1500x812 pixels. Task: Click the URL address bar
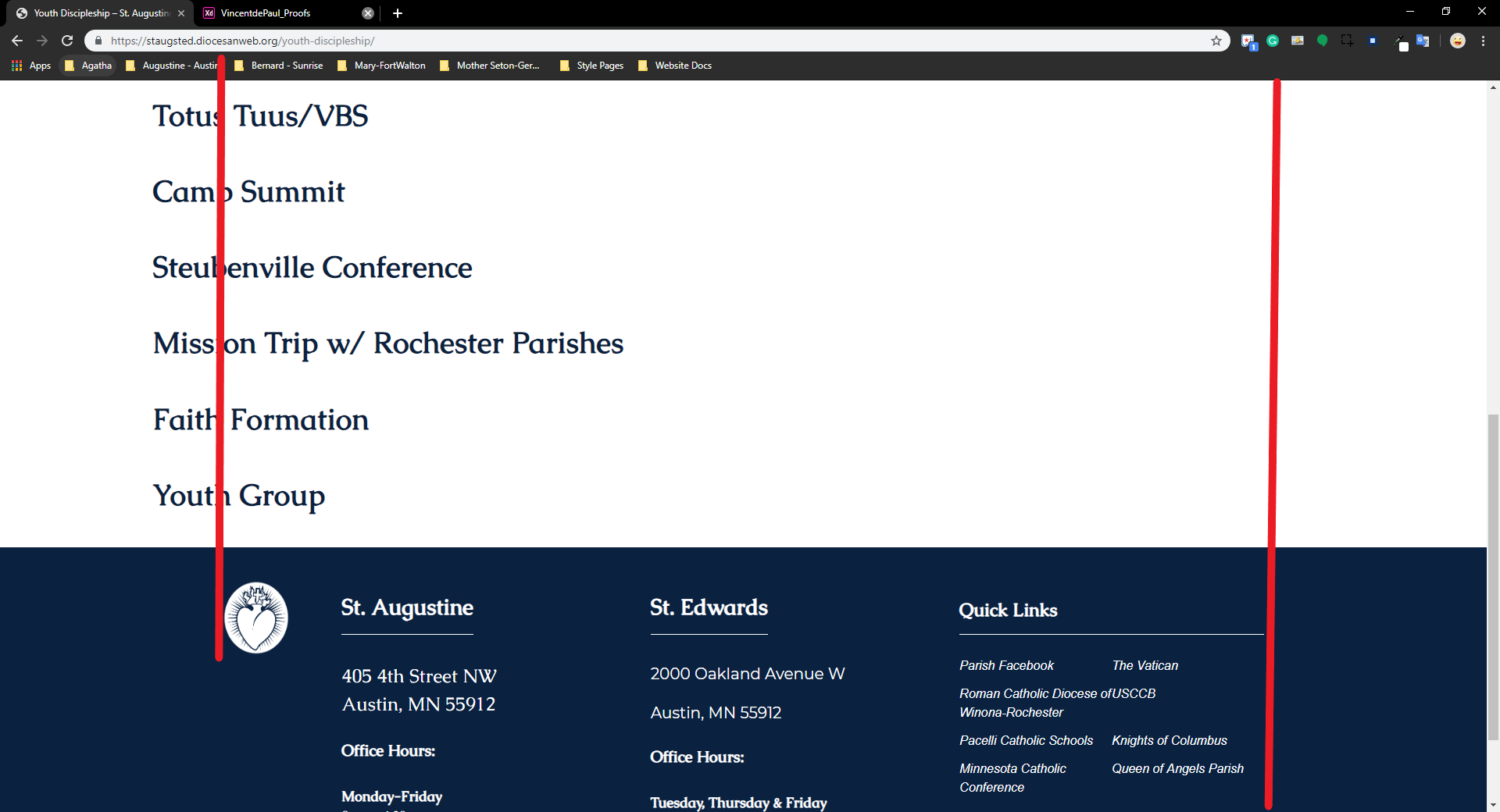[x=625, y=41]
